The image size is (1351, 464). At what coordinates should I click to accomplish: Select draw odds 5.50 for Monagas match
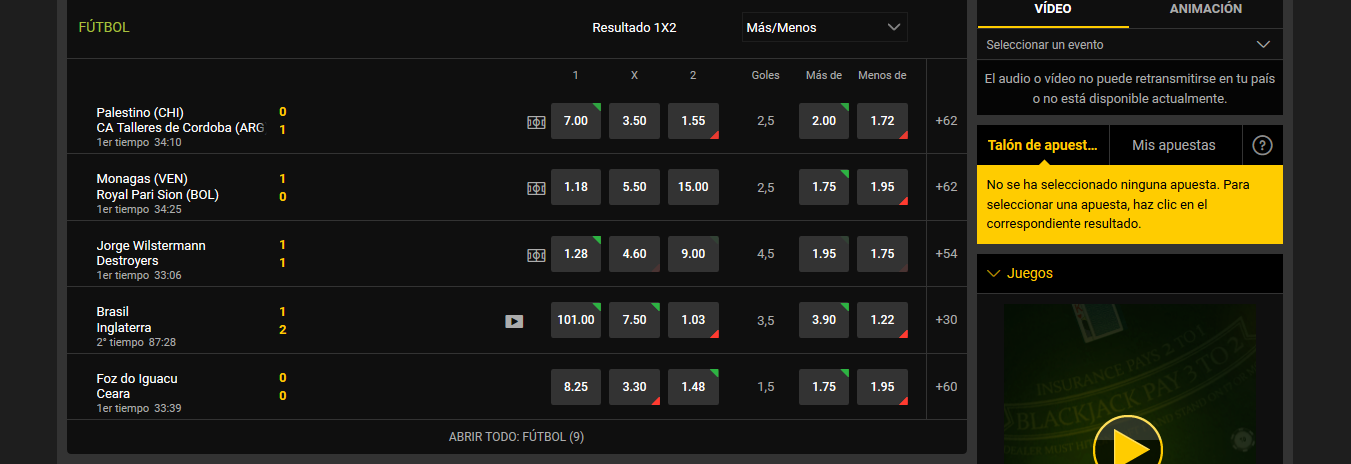coord(634,187)
